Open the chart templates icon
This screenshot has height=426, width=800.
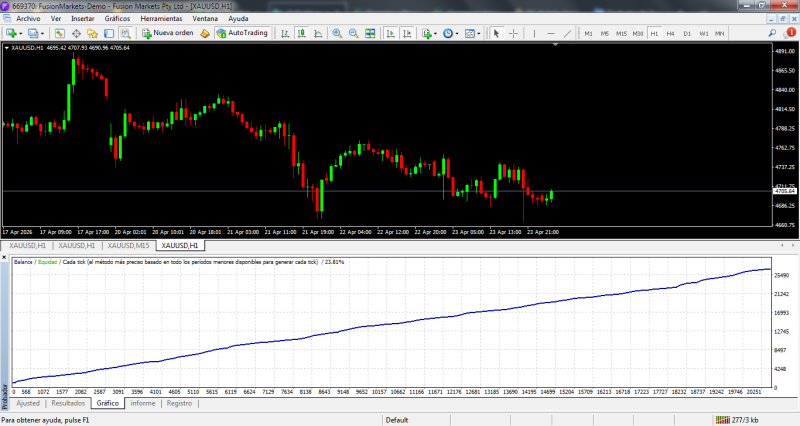[x=470, y=33]
